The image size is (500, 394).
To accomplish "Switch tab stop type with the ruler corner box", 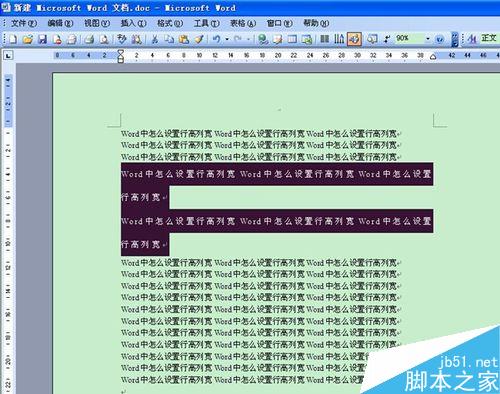I will (x=8, y=55).
